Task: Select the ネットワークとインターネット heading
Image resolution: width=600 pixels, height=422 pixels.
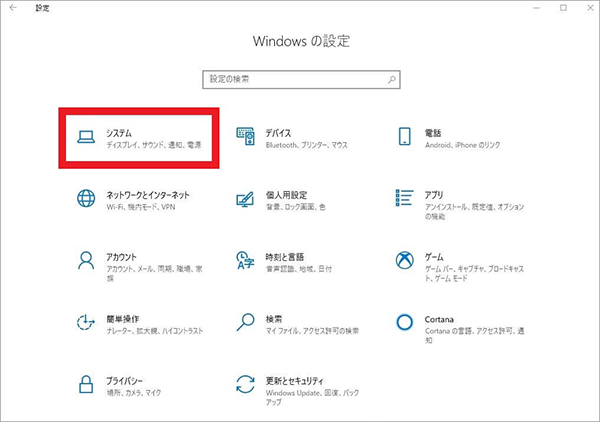Action: coord(148,195)
